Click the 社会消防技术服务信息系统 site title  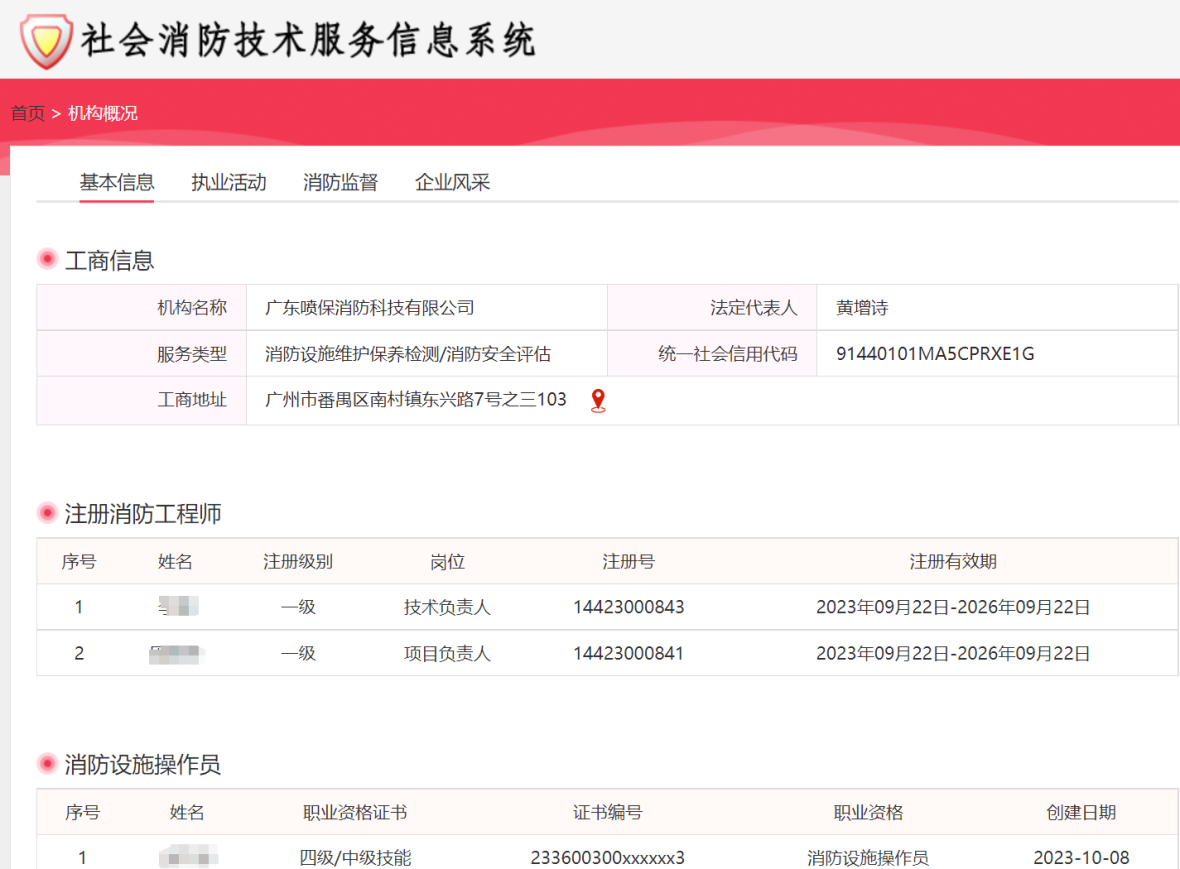(x=309, y=40)
